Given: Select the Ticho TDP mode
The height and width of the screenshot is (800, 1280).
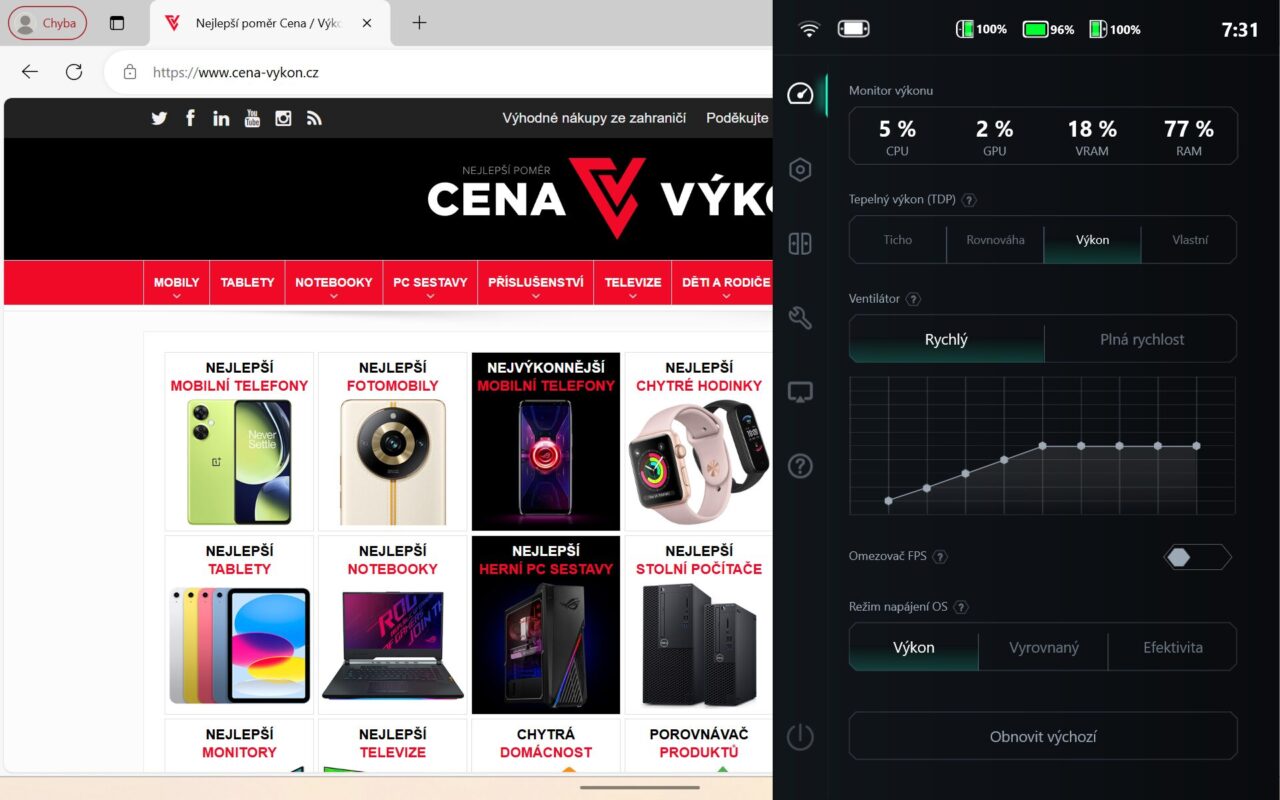Looking at the screenshot, I should [x=898, y=240].
